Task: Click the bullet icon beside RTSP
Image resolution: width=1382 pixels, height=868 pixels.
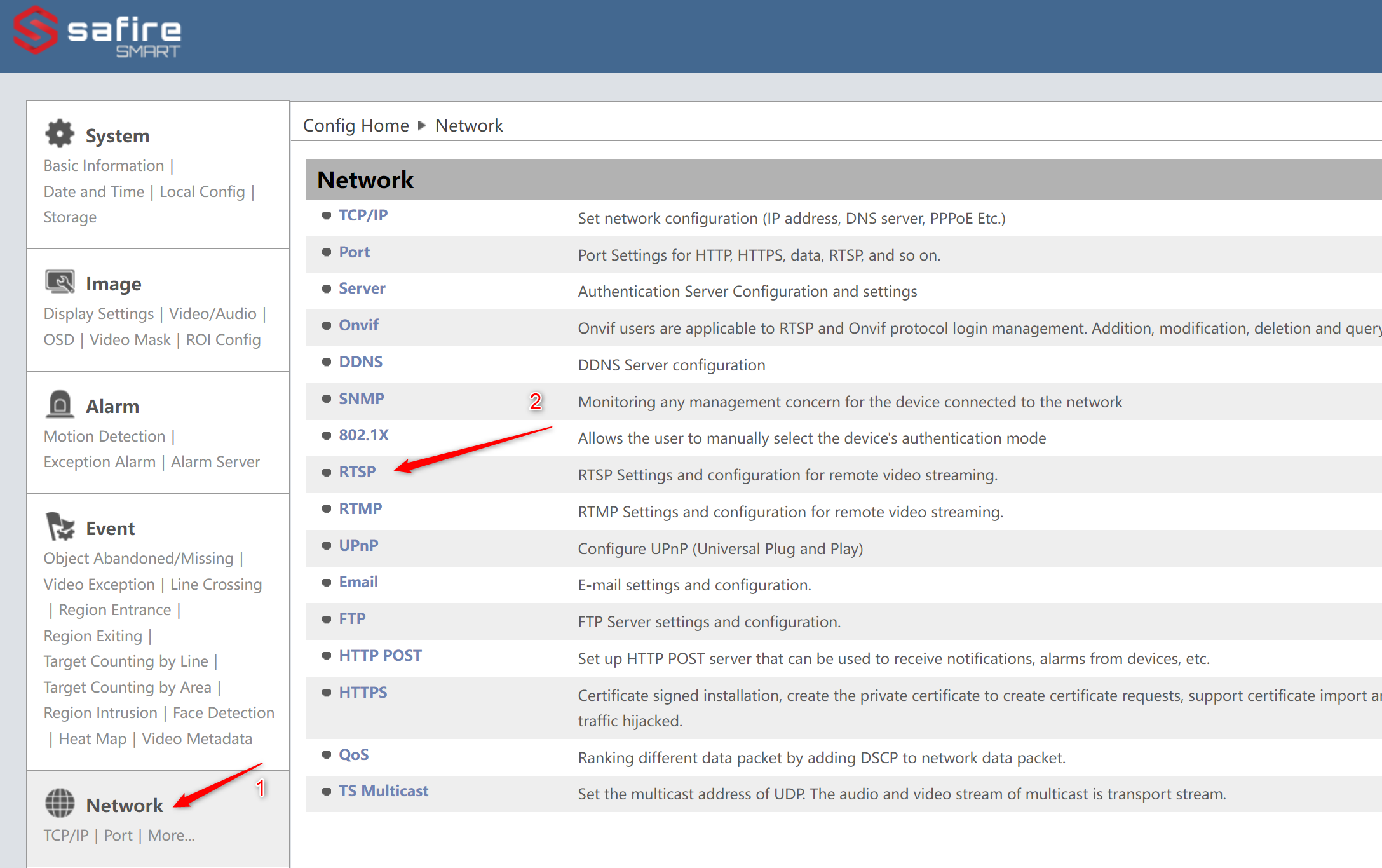Action: (327, 472)
